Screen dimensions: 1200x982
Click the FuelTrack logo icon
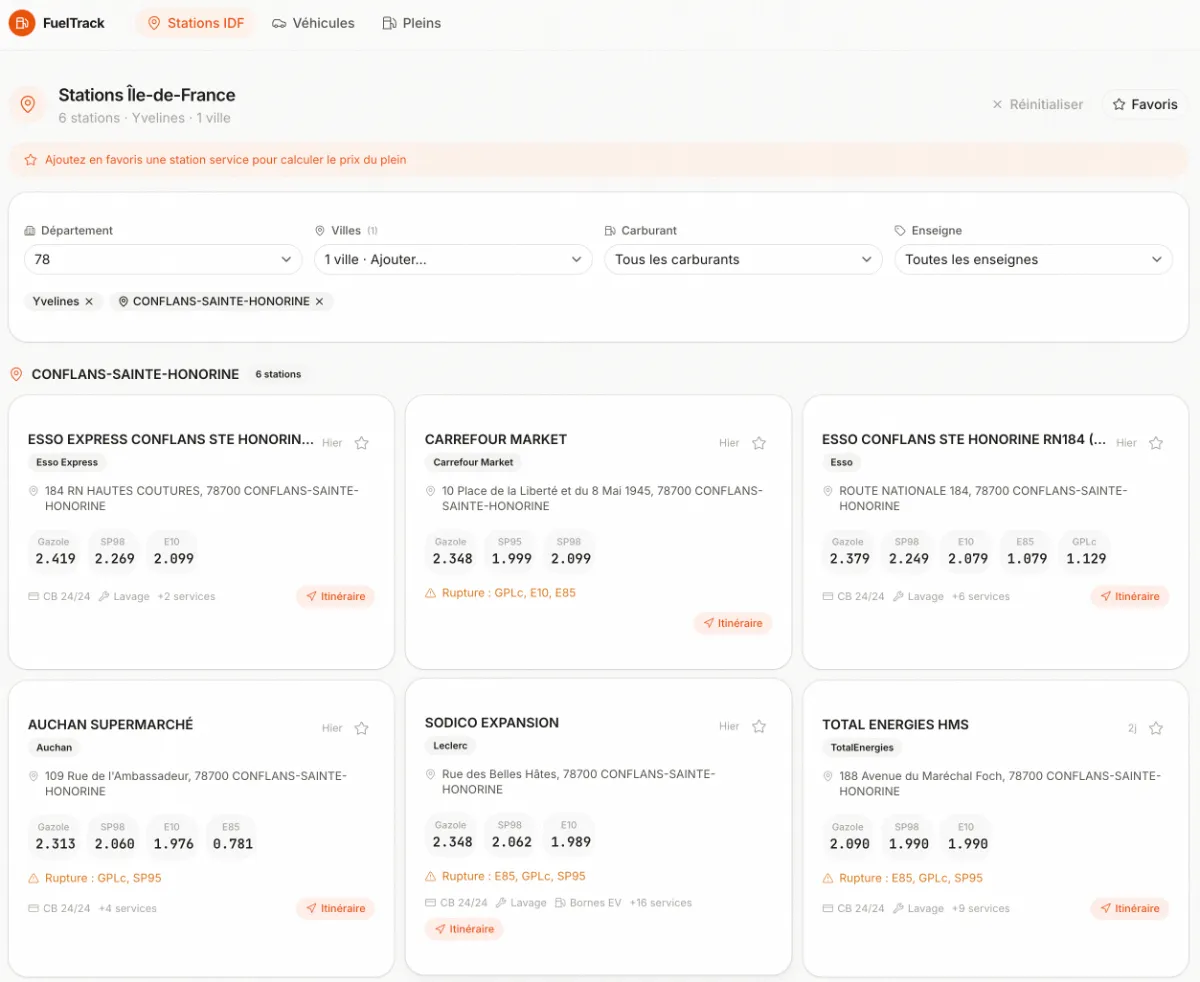(21, 22)
